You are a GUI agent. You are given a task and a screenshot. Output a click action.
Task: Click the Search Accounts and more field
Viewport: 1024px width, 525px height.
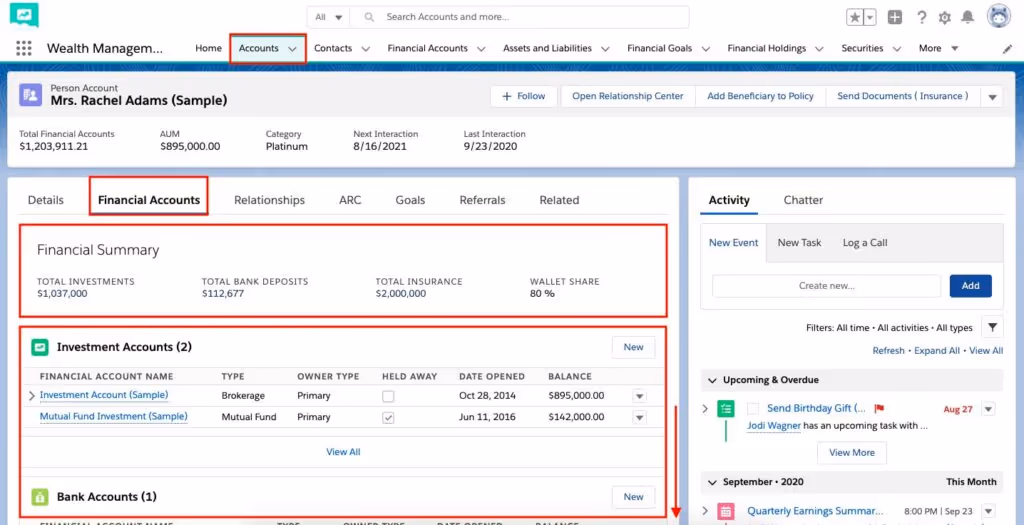point(519,17)
